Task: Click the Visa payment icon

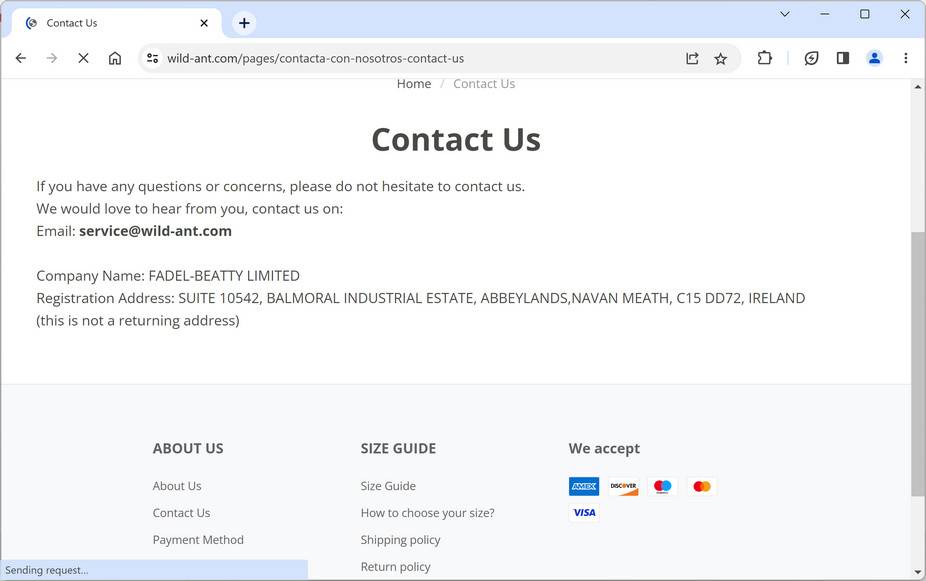Action: 584,513
